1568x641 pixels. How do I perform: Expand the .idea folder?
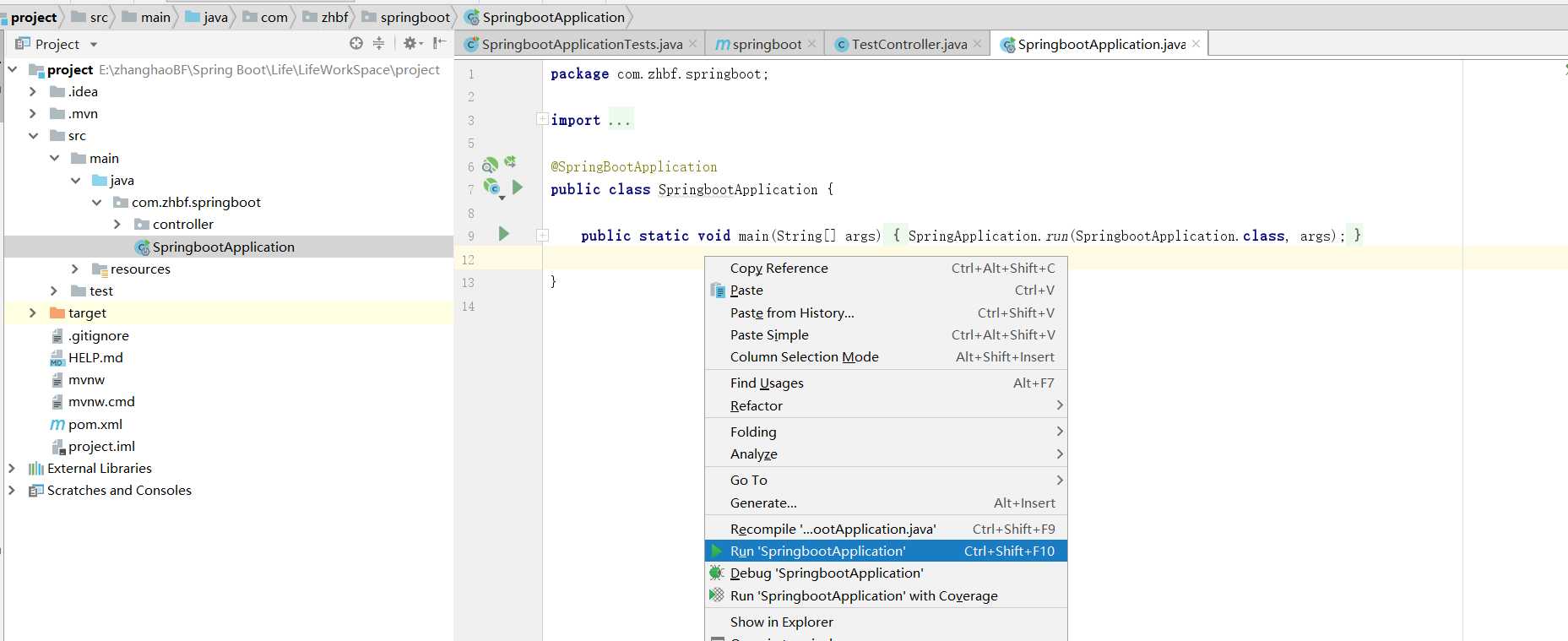(x=33, y=91)
